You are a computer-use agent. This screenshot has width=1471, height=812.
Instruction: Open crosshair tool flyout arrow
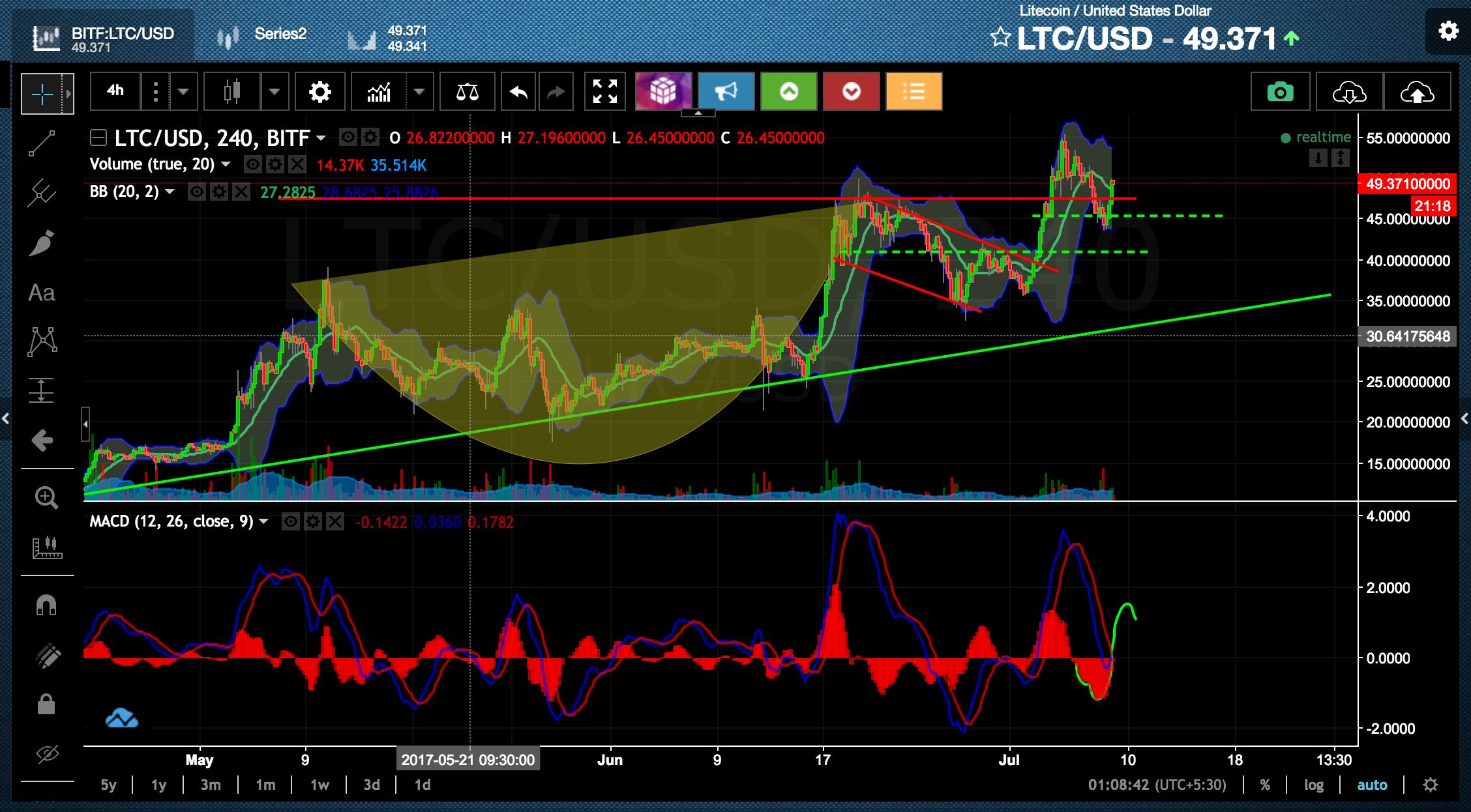(x=68, y=94)
